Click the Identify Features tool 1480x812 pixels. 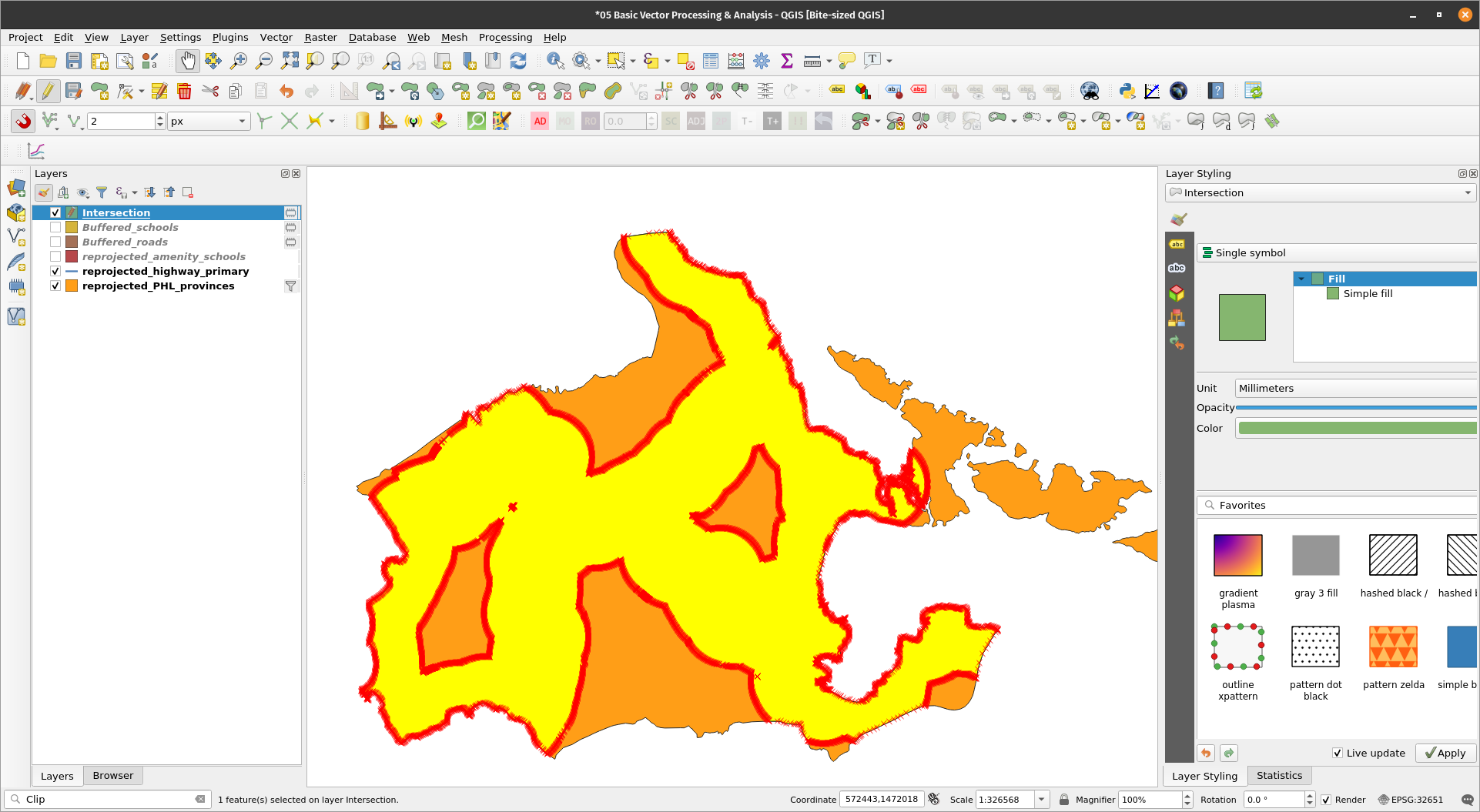click(x=554, y=61)
